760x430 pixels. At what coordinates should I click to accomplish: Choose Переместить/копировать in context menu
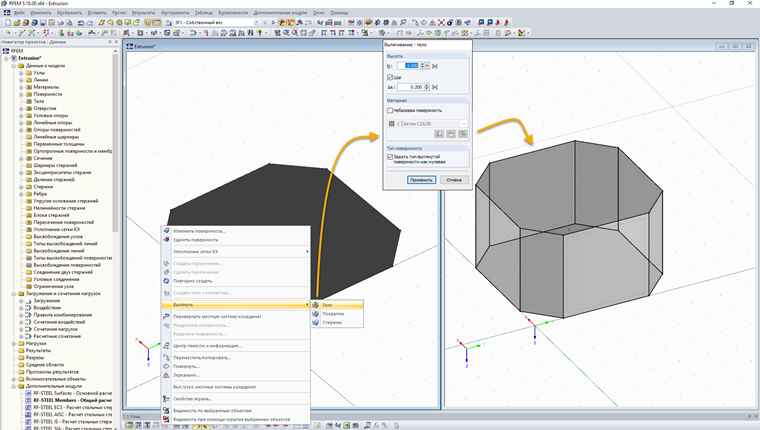(236, 358)
